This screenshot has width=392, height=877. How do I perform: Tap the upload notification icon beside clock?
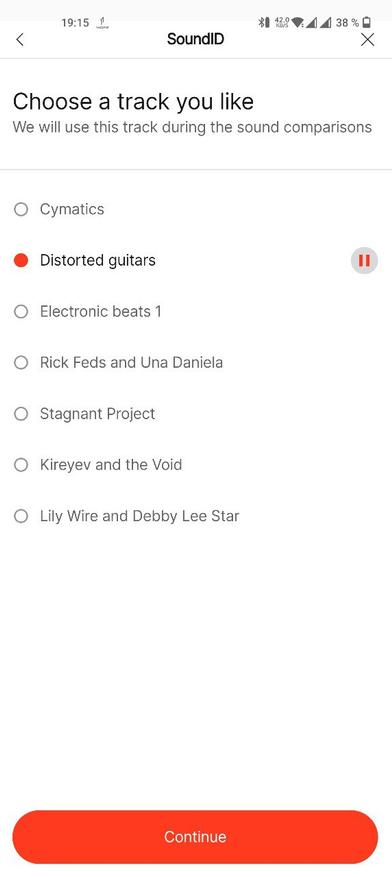coord(102,23)
